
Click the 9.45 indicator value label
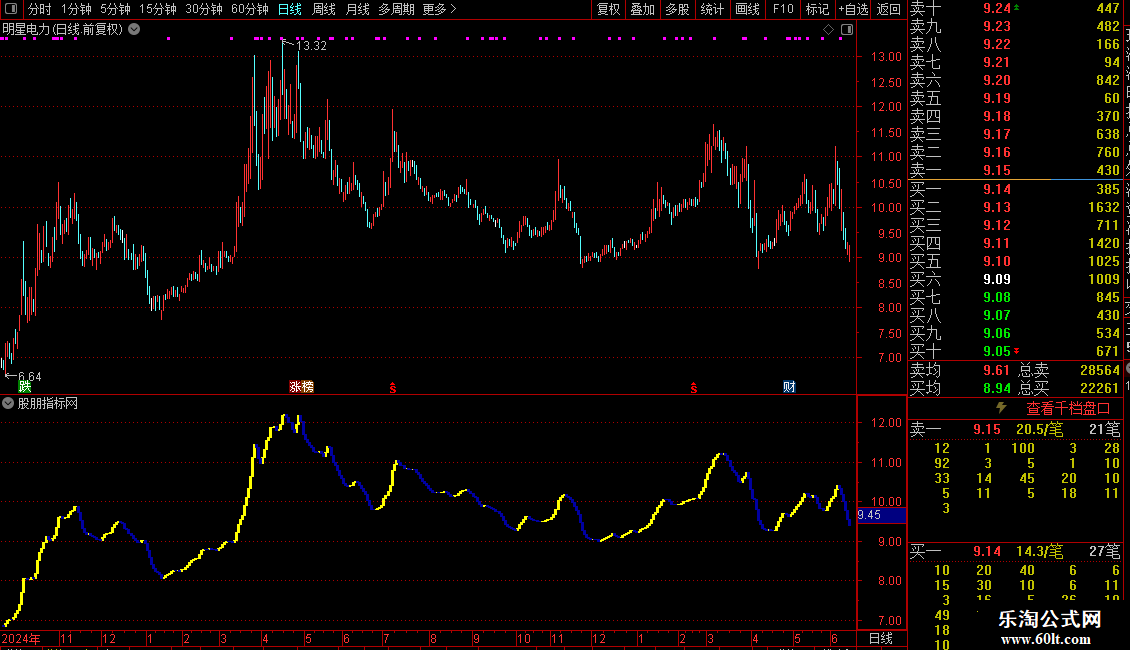coord(881,515)
